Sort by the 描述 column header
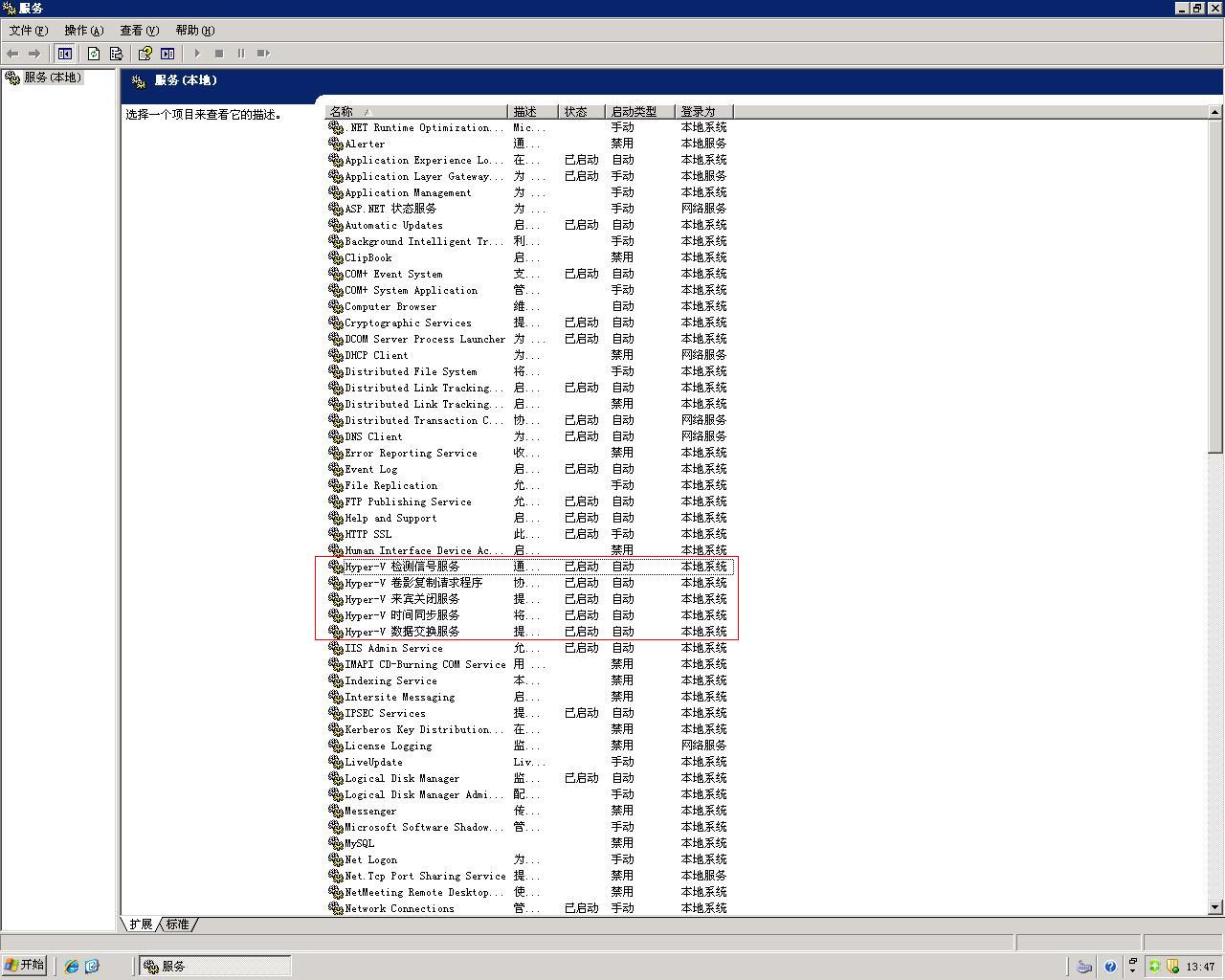 (x=533, y=112)
